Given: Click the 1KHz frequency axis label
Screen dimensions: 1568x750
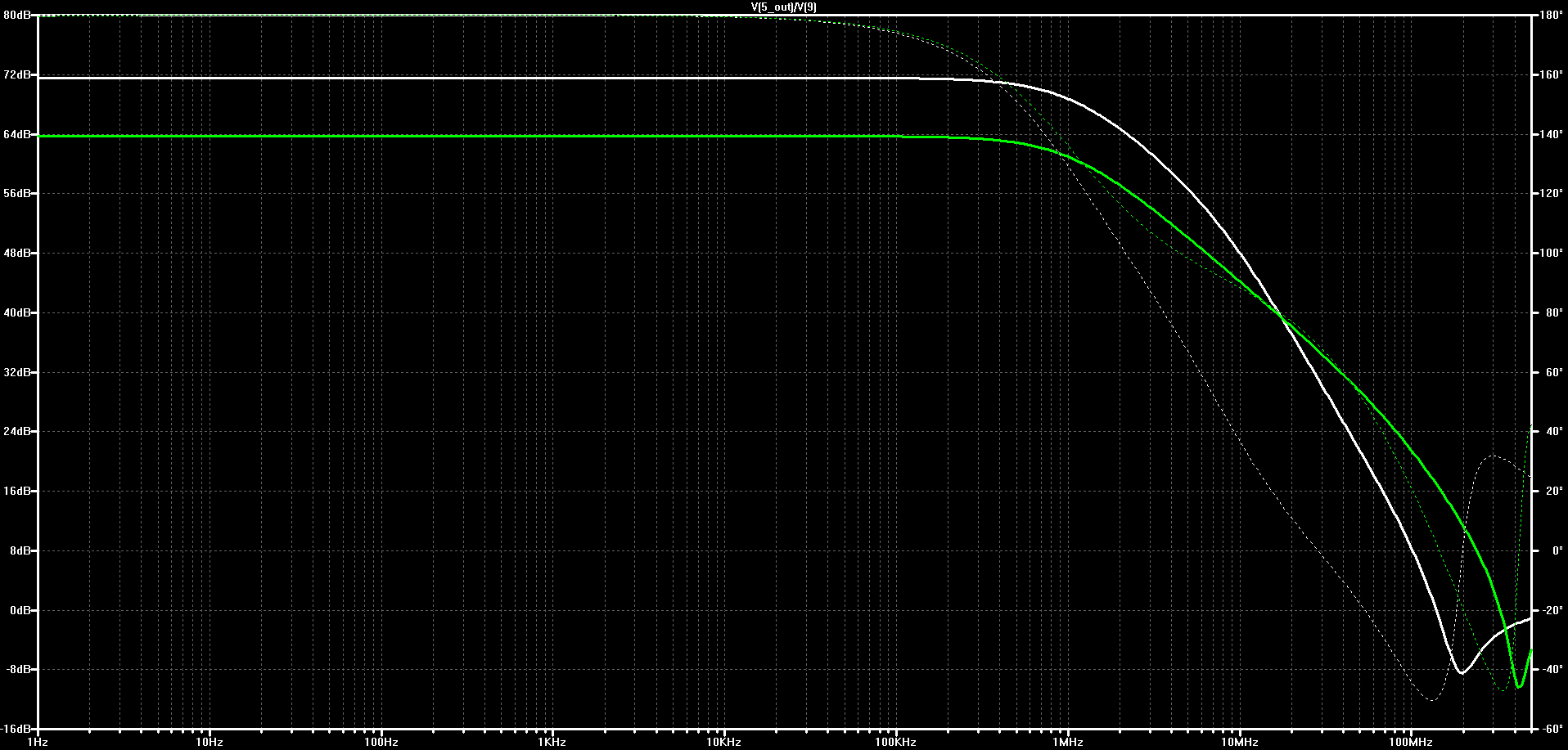Looking at the screenshot, I should pyautogui.click(x=552, y=742).
